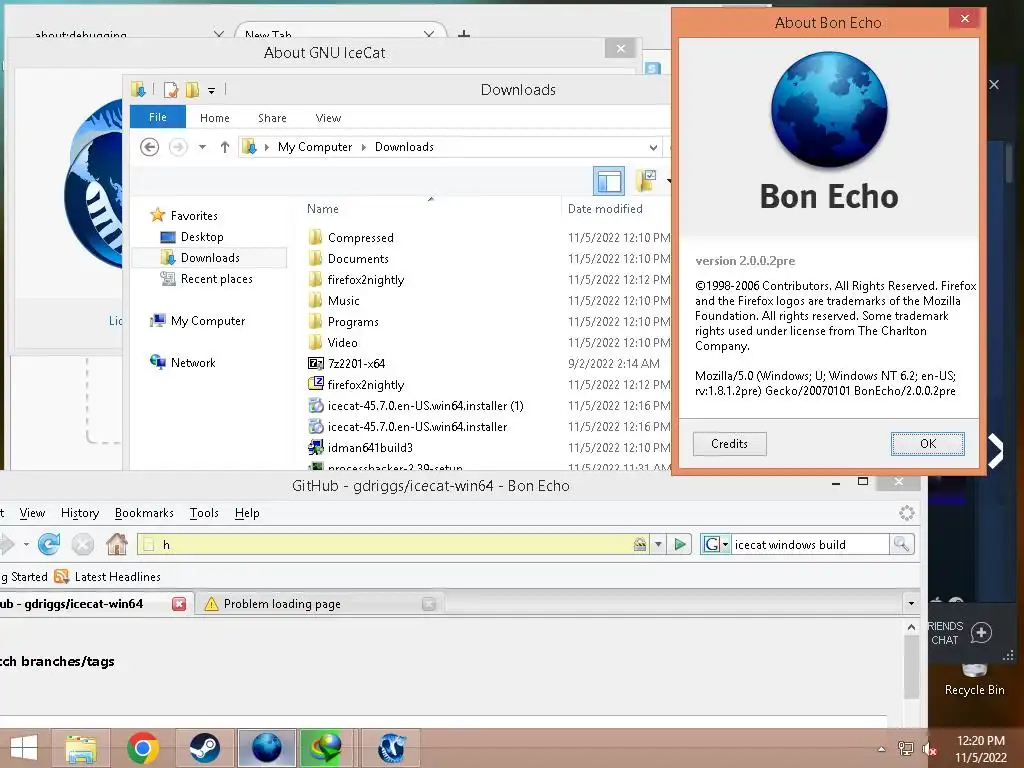1024x768 pixels.
Task: Click the muted volume tray icon
Action: 929,749
